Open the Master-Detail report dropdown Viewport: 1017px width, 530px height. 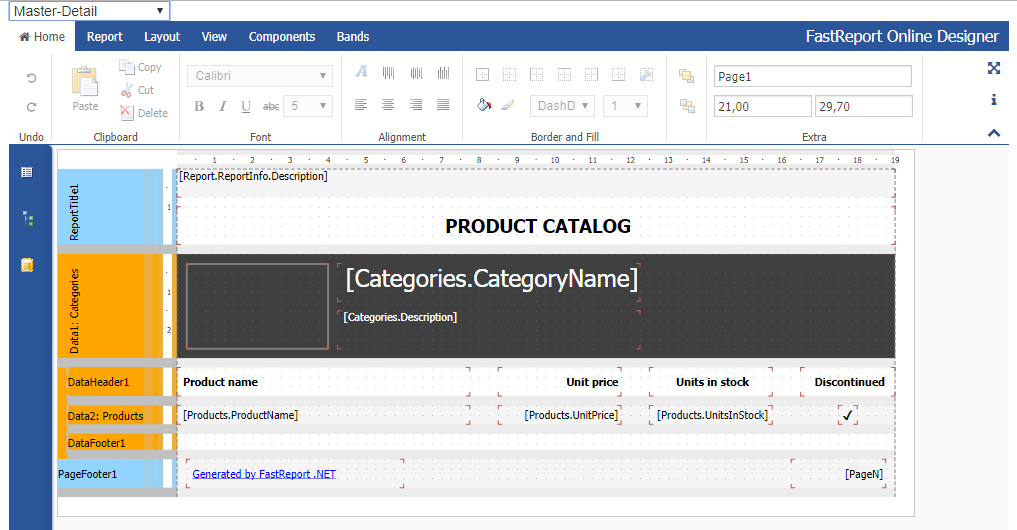(x=89, y=11)
